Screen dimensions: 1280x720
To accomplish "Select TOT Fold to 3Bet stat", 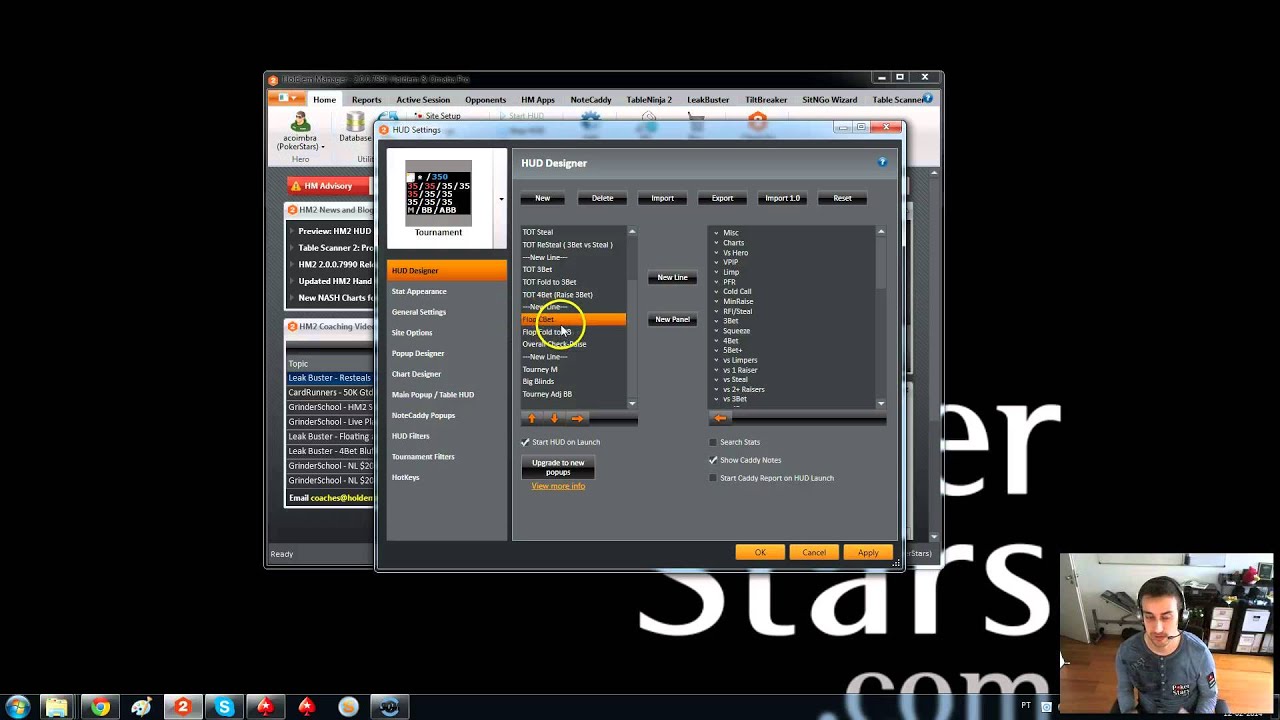I will (573, 282).
